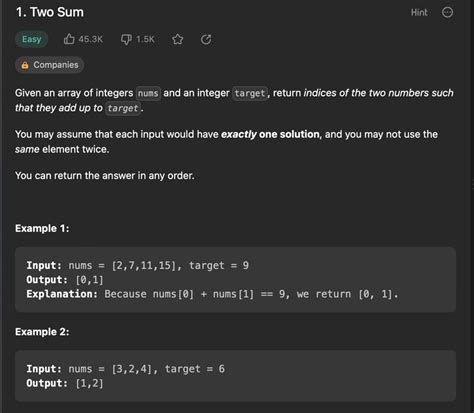Click the 45.3K likes count
474x413 pixels.
[91, 39]
